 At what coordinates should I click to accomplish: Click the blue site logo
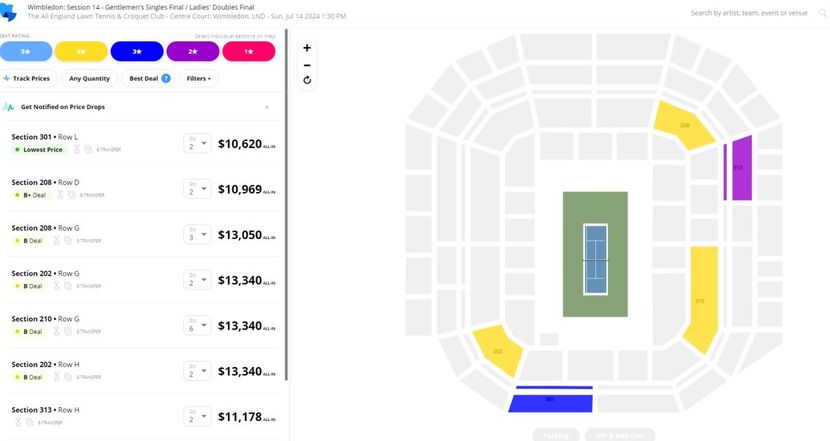click(8, 12)
